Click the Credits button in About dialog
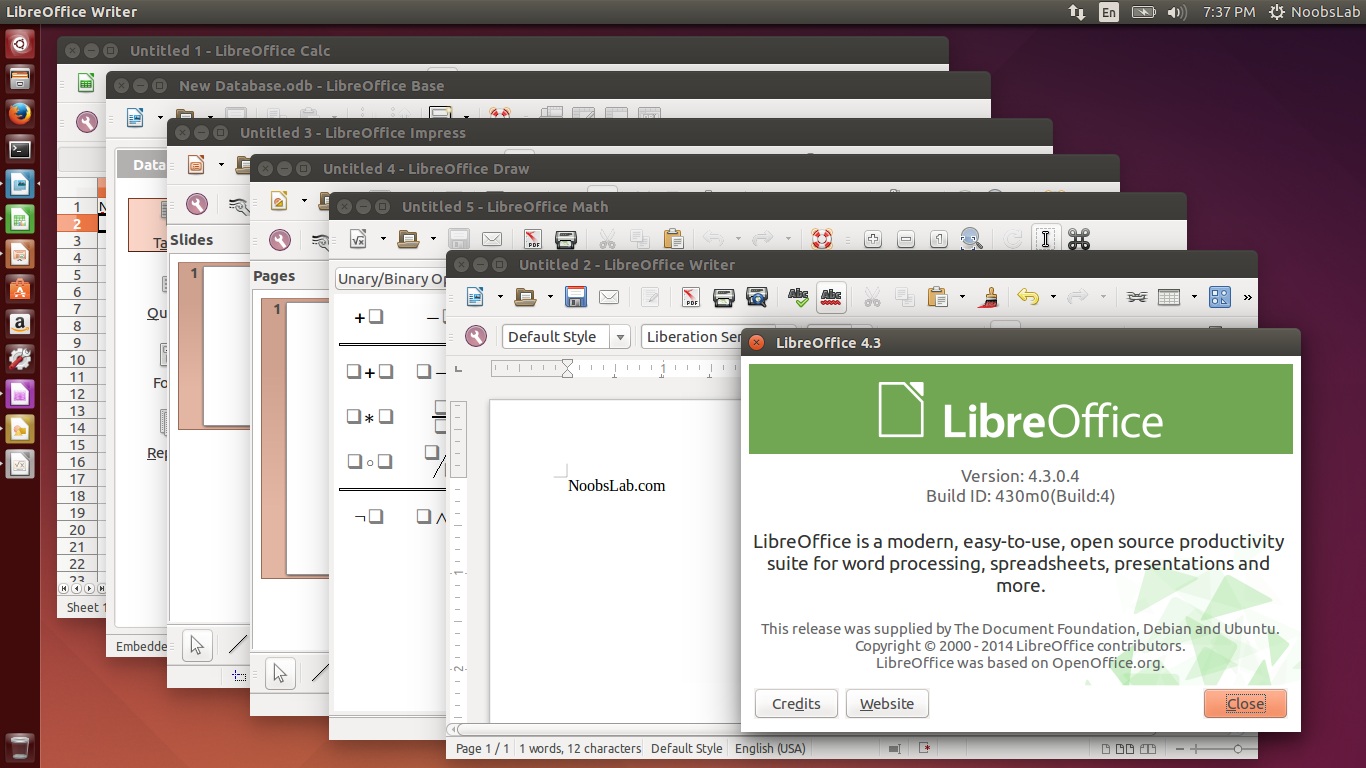The width and height of the screenshot is (1366, 768). pos(795,703)
